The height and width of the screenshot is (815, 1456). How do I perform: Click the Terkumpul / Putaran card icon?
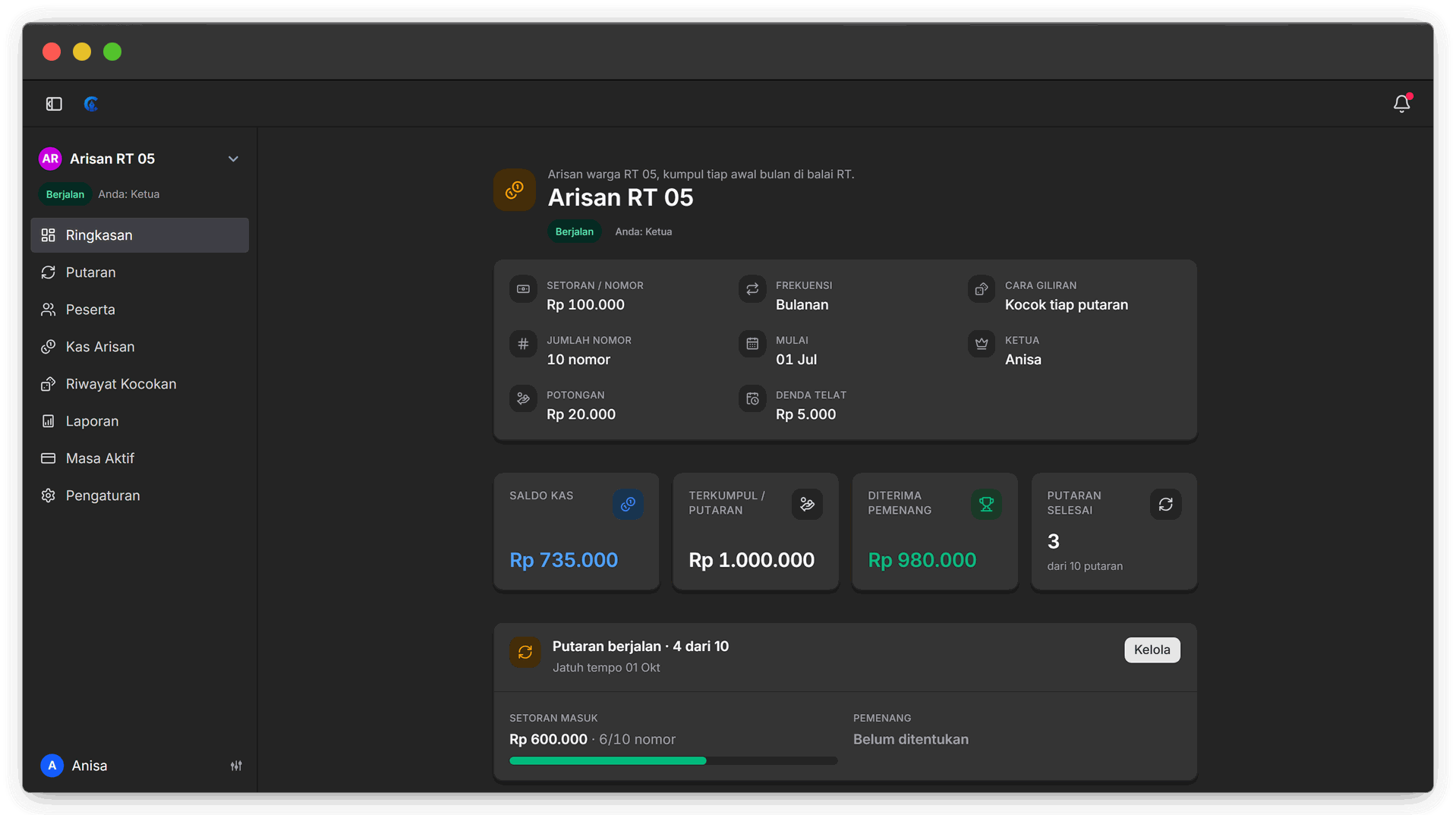point(807,504)
